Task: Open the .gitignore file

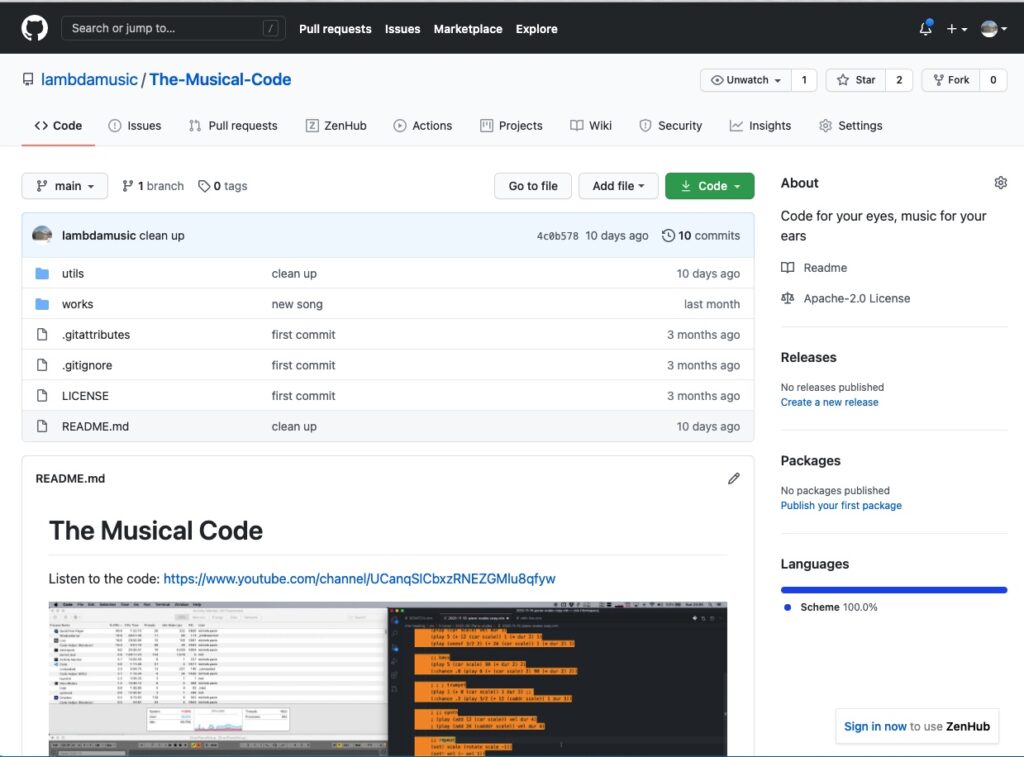Action: (87, 365)
